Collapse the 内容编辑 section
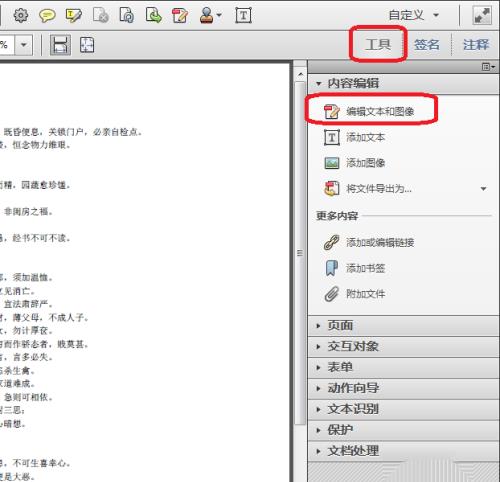The image size is (500, 482). [403, 83]
